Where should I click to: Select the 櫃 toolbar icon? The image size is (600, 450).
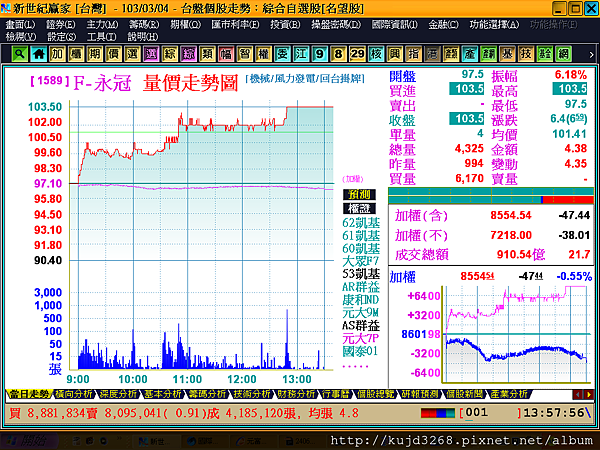(x=76, y=54)
